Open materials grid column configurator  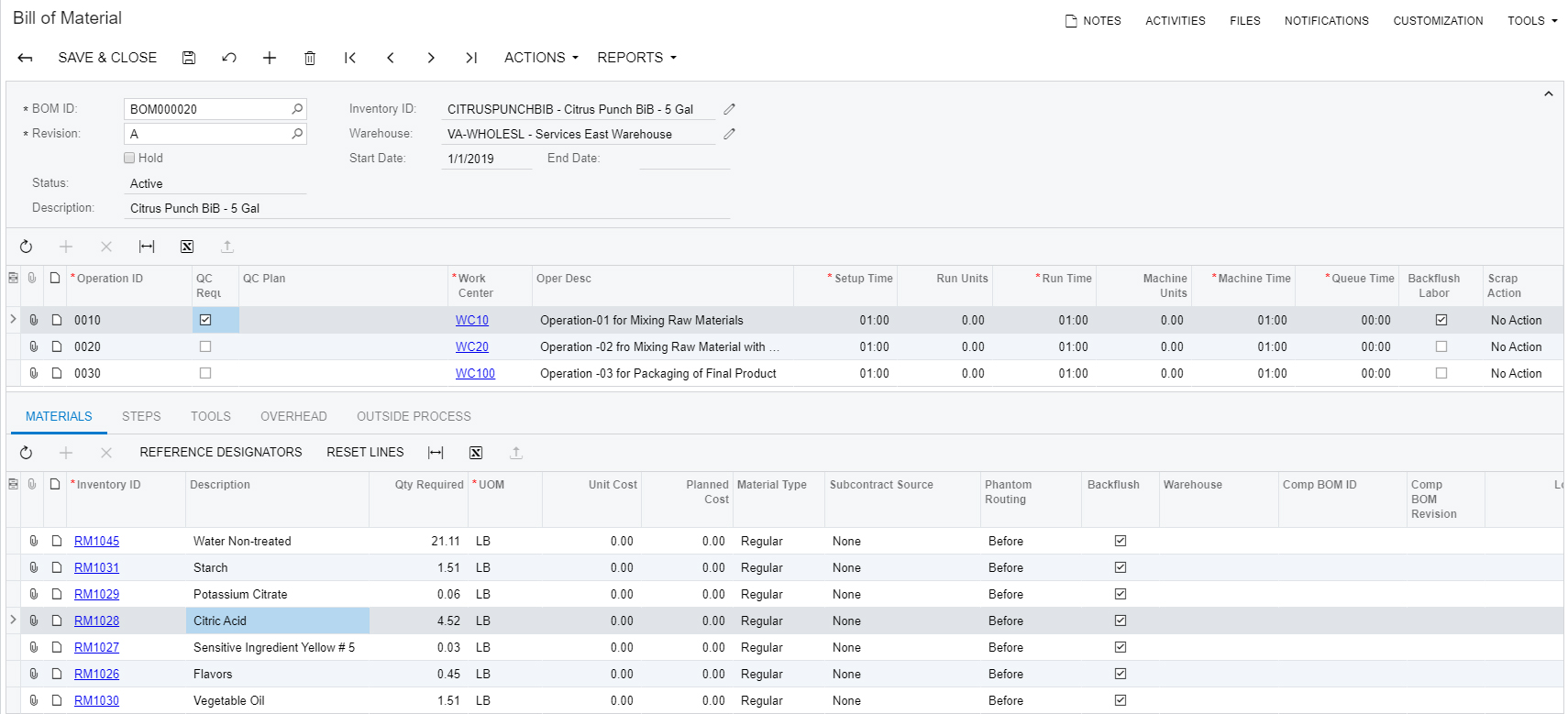tap(13, 484)
